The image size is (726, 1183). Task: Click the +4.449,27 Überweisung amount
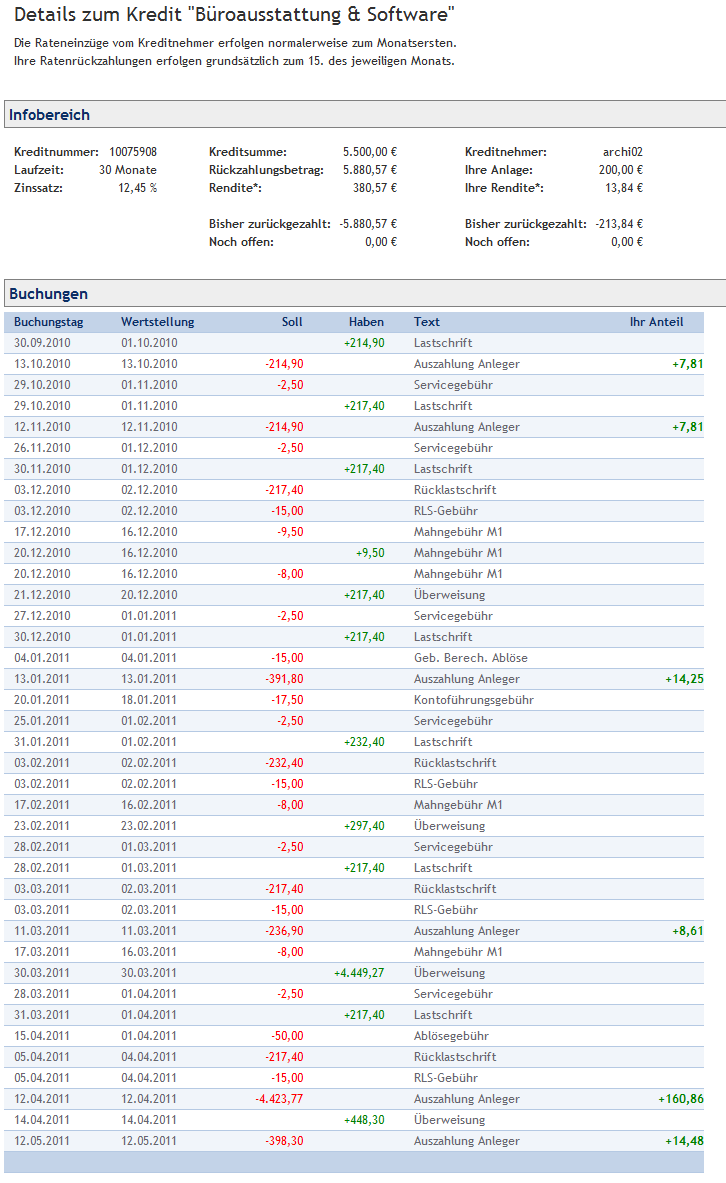[359, 973]
